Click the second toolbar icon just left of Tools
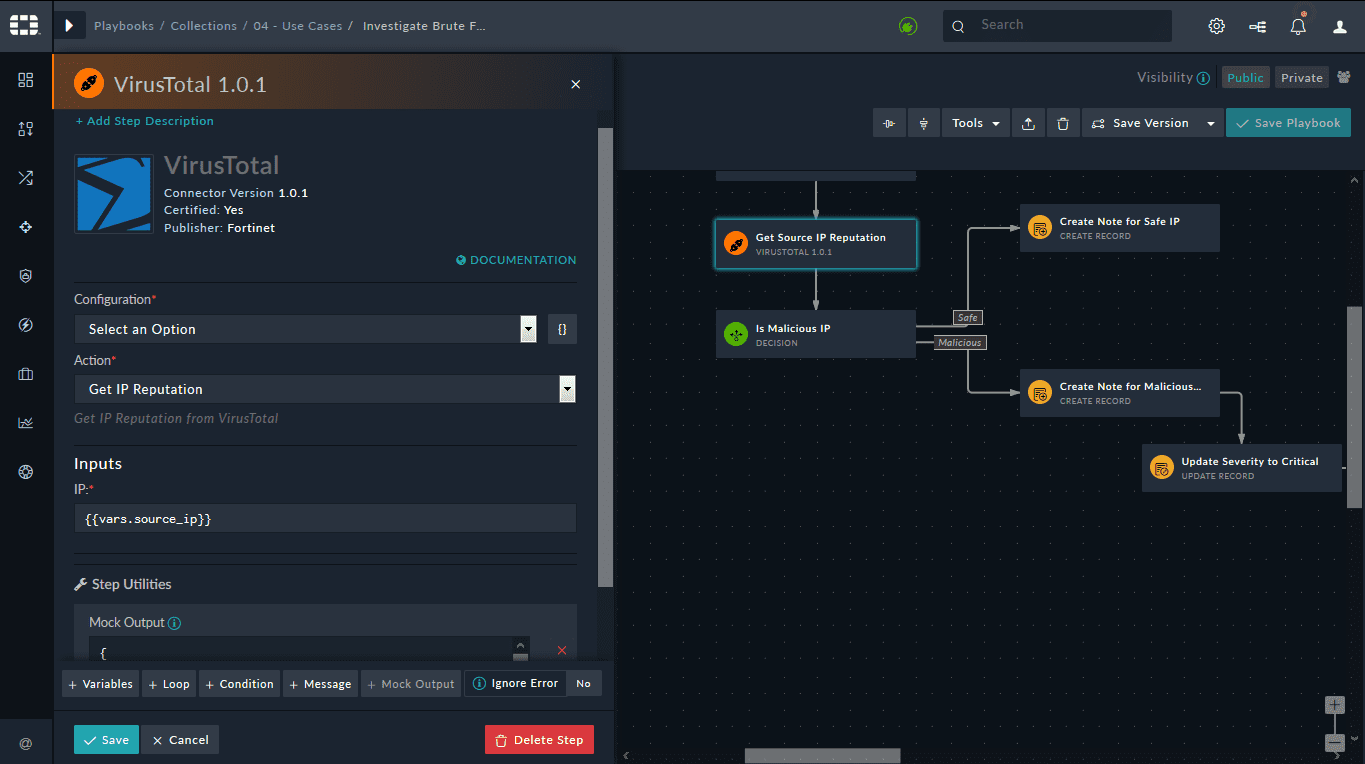The width and height of the screenshot is (1365, 764). [923, 123]
